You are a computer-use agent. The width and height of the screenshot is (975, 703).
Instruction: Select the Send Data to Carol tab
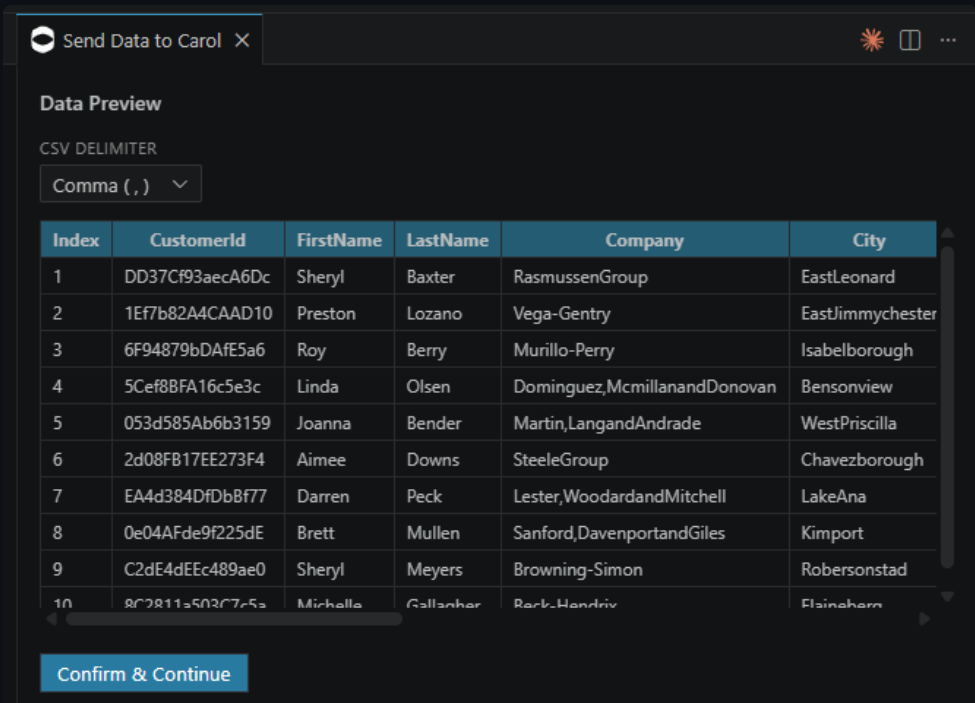click(140, 39)
